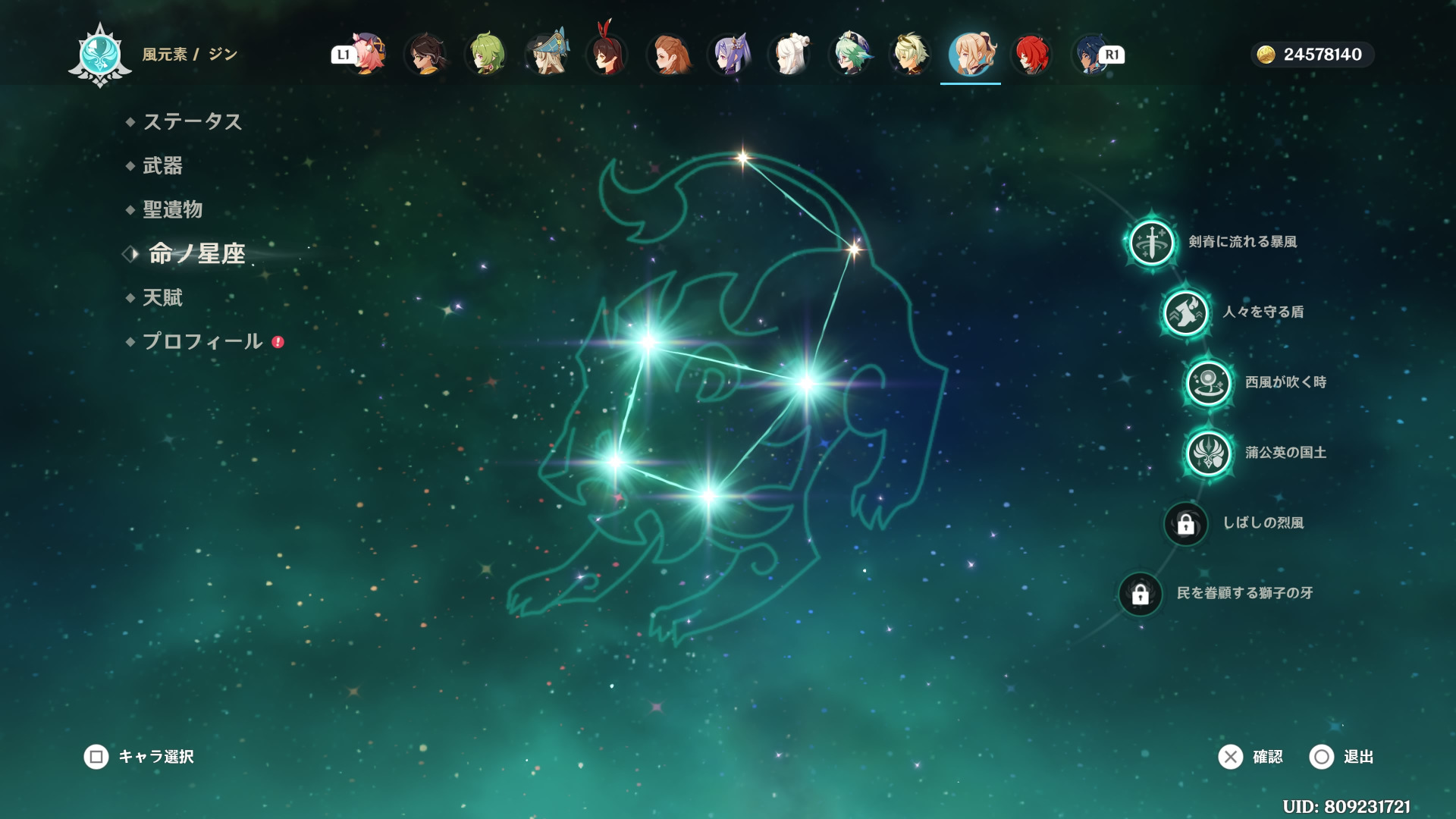Click the 西風が吹く時 constellation icon

point(1208,383)
